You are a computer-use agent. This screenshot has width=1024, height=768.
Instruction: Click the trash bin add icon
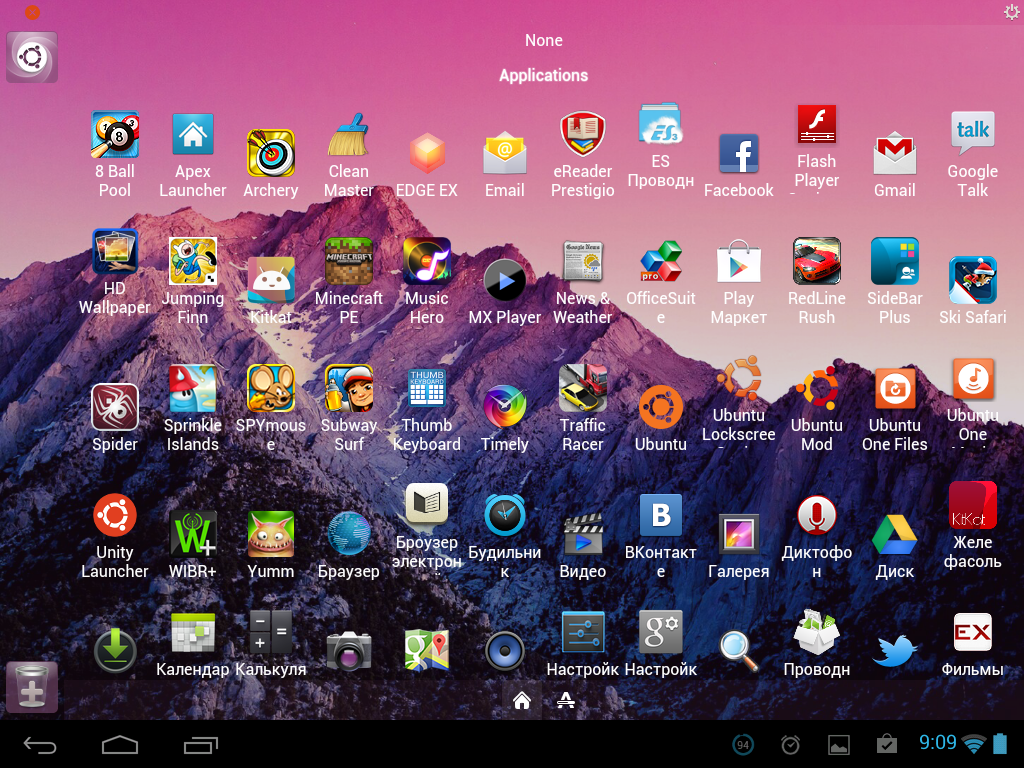tap(32, 687)
